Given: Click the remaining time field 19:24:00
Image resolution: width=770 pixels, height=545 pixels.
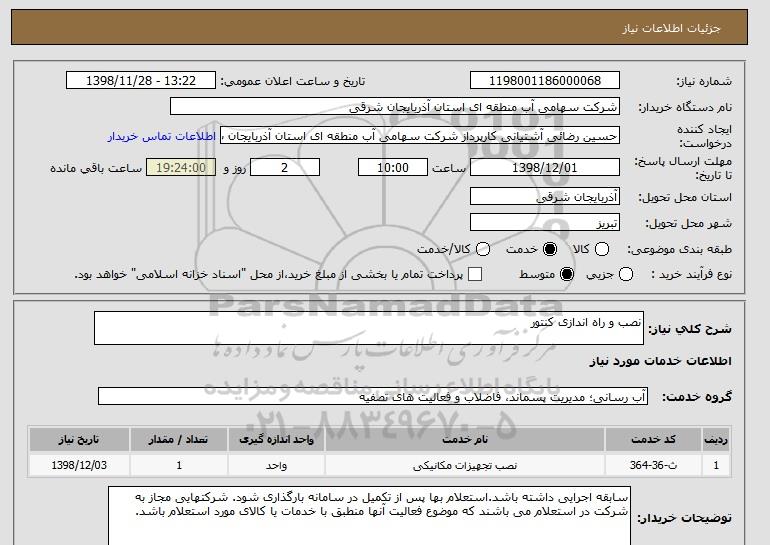Looking at the screenshot, I should tap(181, 167).
